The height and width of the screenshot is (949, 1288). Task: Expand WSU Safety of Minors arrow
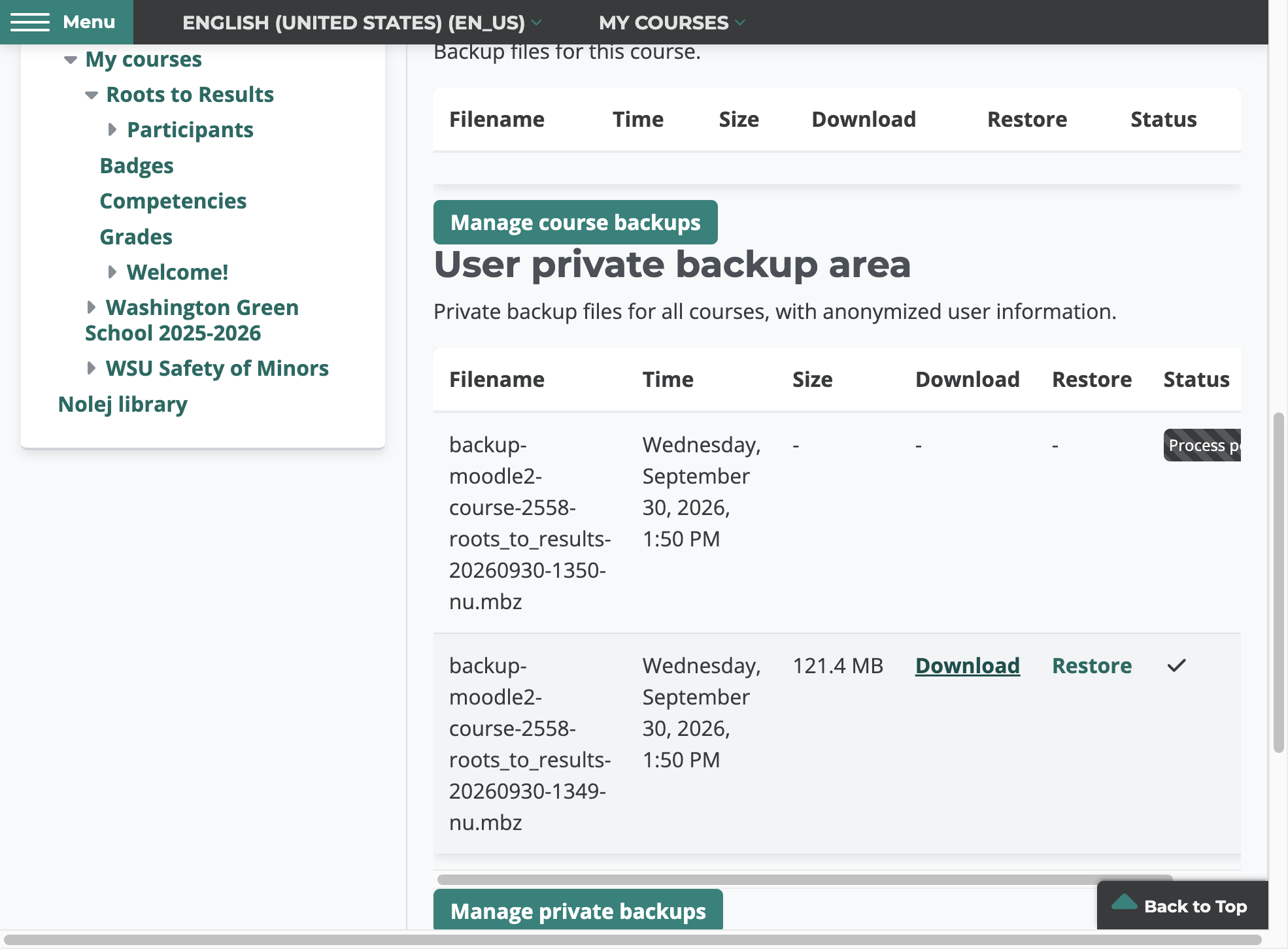click(92, 368)
